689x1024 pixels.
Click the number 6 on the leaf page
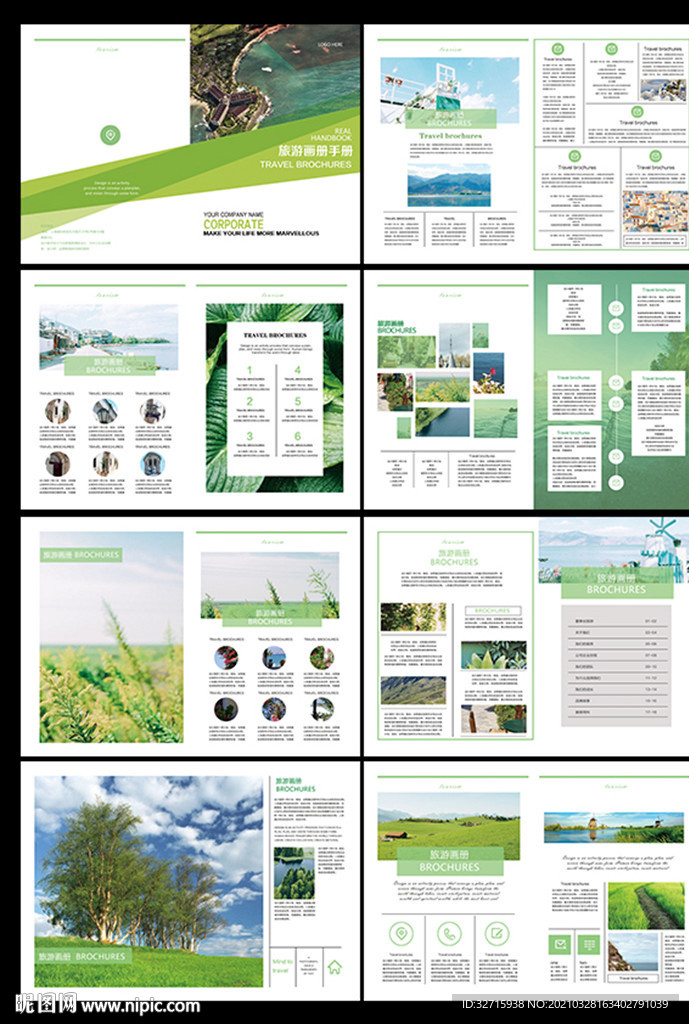(297, 436)
